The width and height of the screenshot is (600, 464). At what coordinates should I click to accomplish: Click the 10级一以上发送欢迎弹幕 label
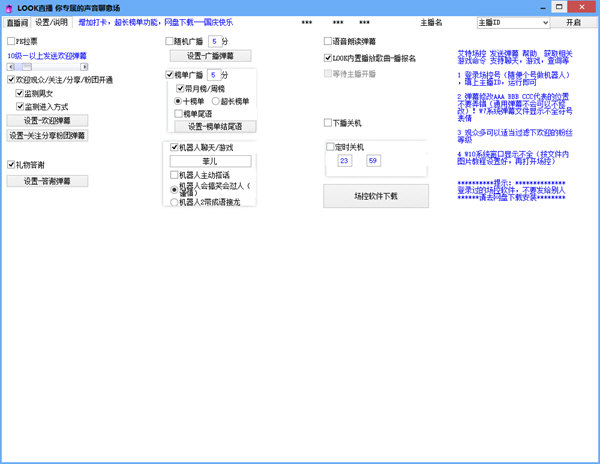click(x=47, y=56)
